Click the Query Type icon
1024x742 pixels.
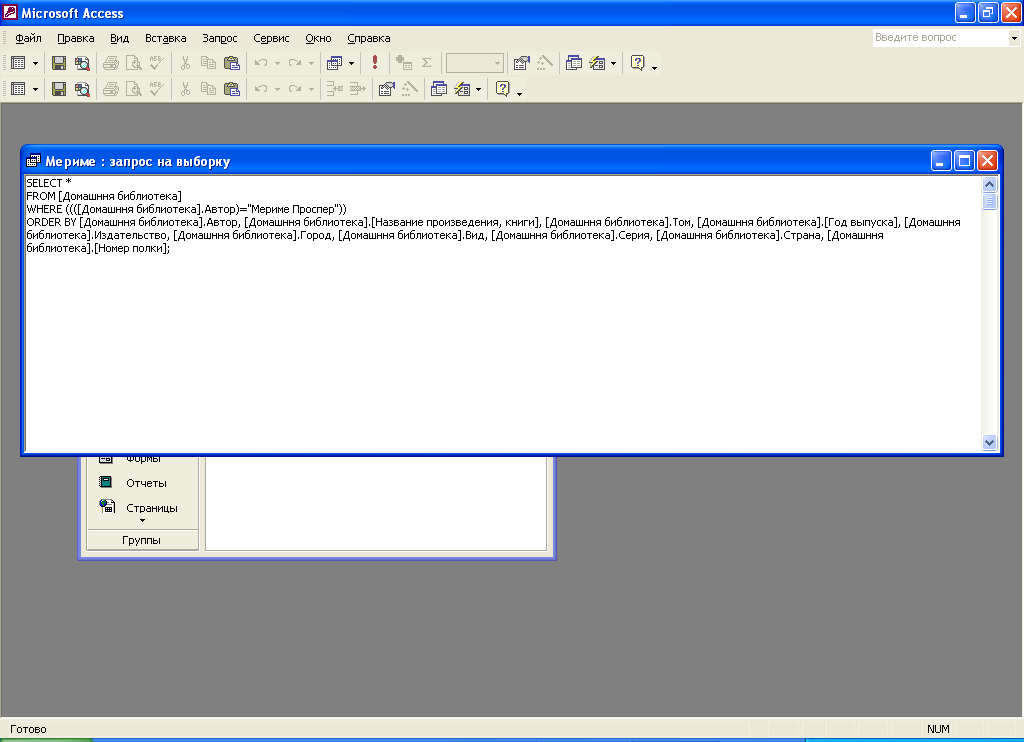(335, 63)
